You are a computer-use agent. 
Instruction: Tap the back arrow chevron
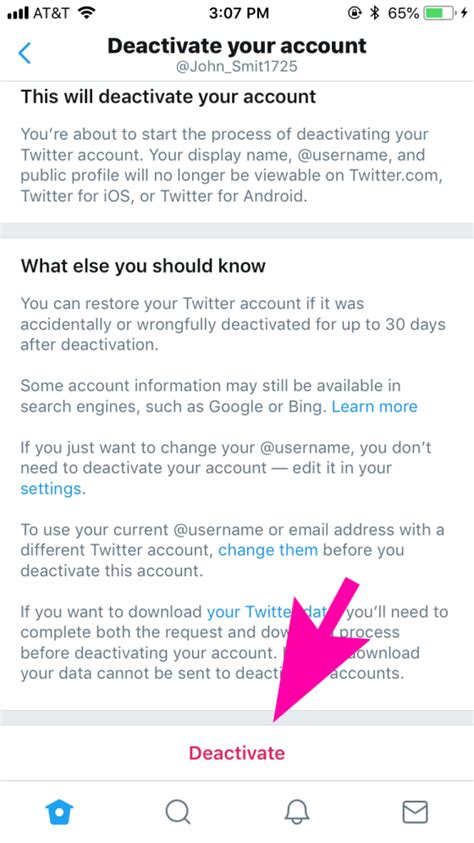pos(25,53)
